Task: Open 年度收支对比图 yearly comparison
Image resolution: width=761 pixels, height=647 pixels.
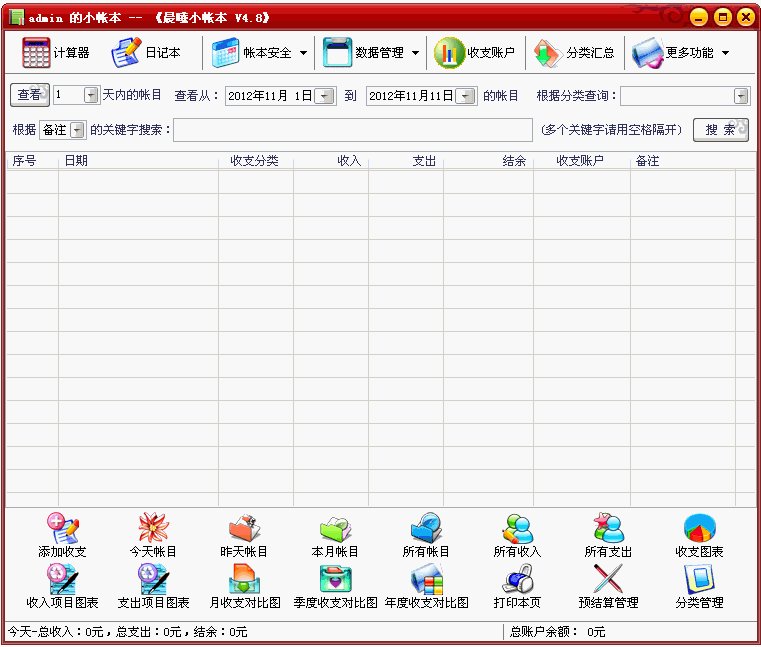Action: [x=426, y=586]
